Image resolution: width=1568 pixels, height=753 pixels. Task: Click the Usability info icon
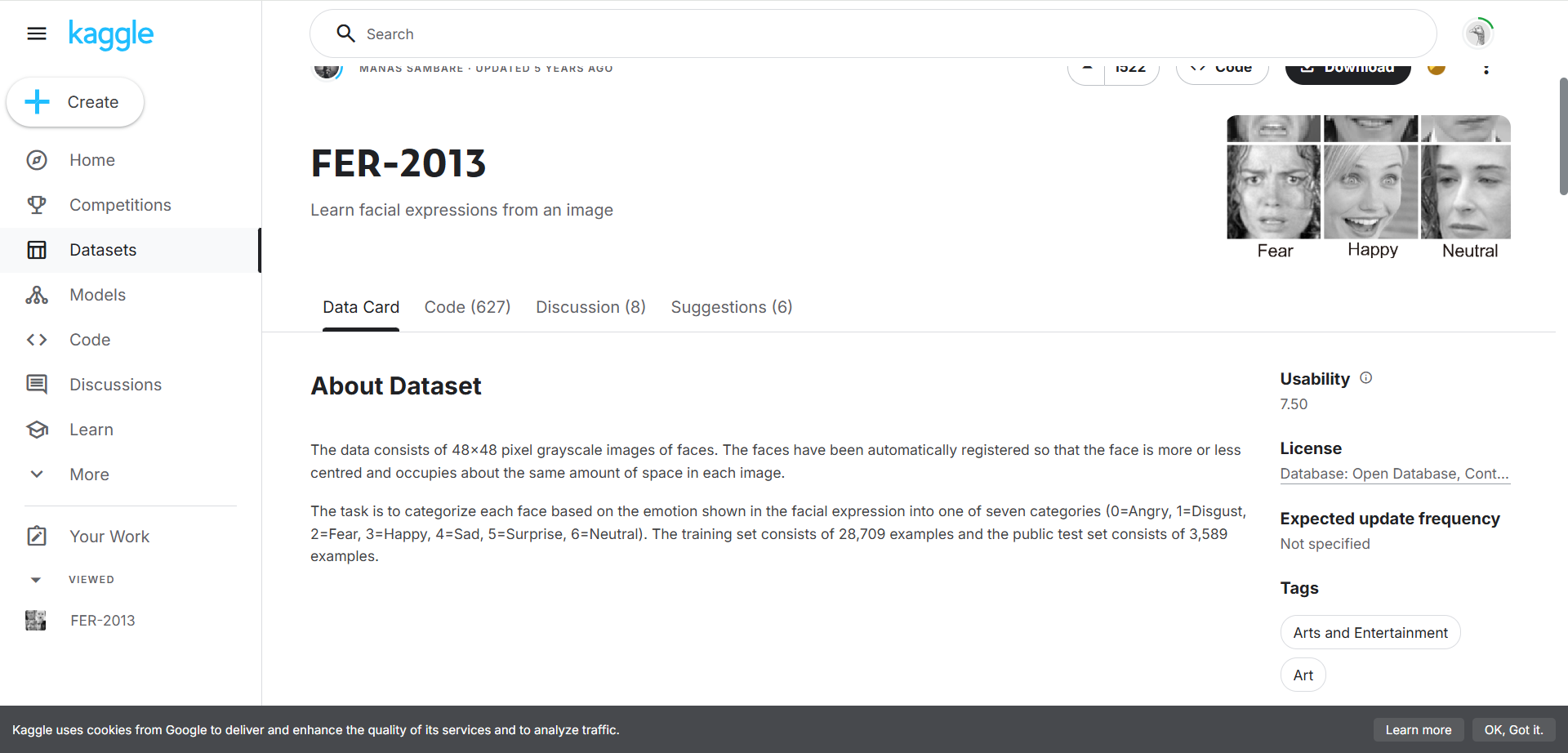tap(1366, 378)
